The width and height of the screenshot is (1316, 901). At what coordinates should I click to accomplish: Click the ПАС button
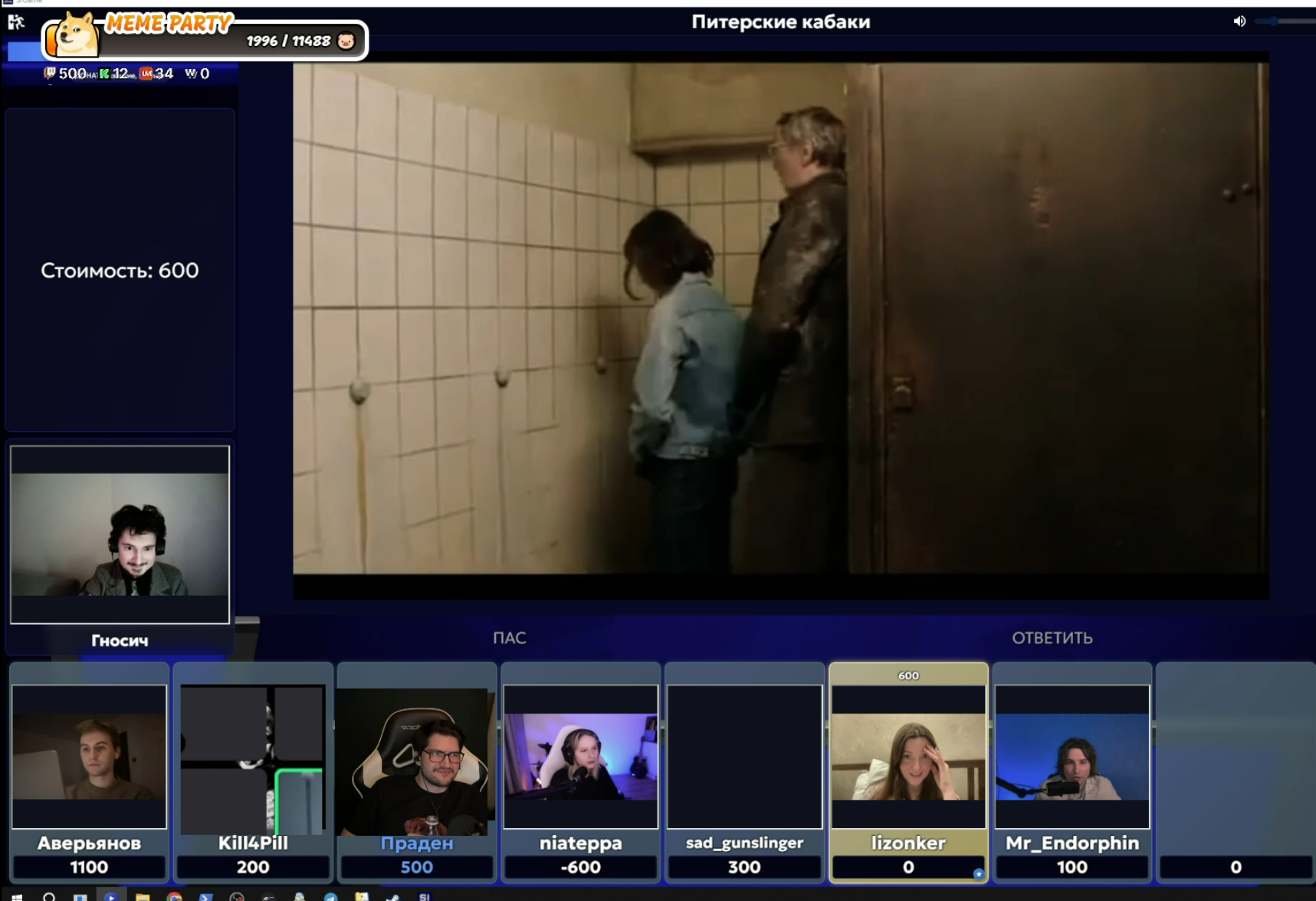coord(510,638)
